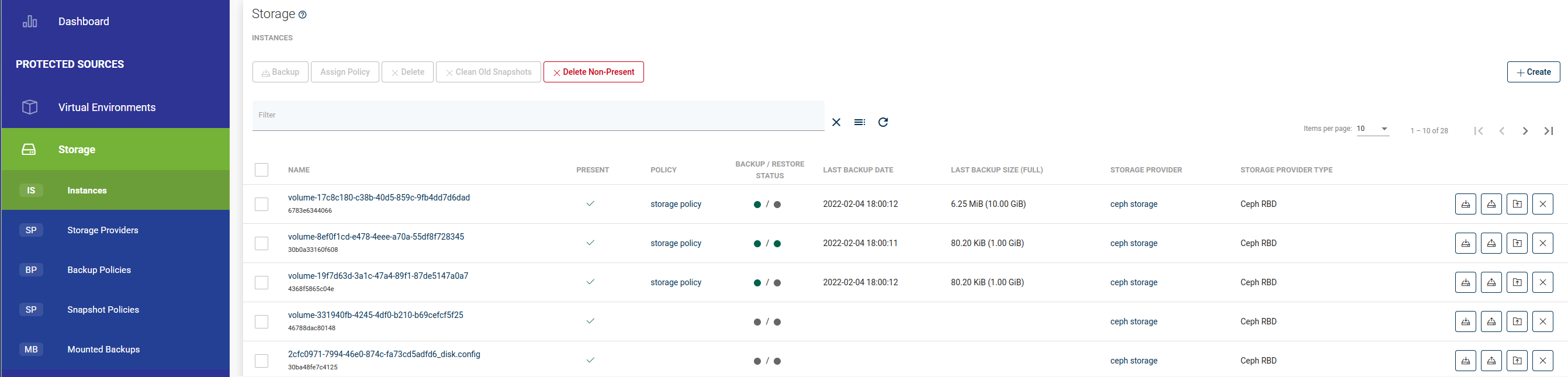Click backup icon for volume-17c8c180 row

point(1465,204)
